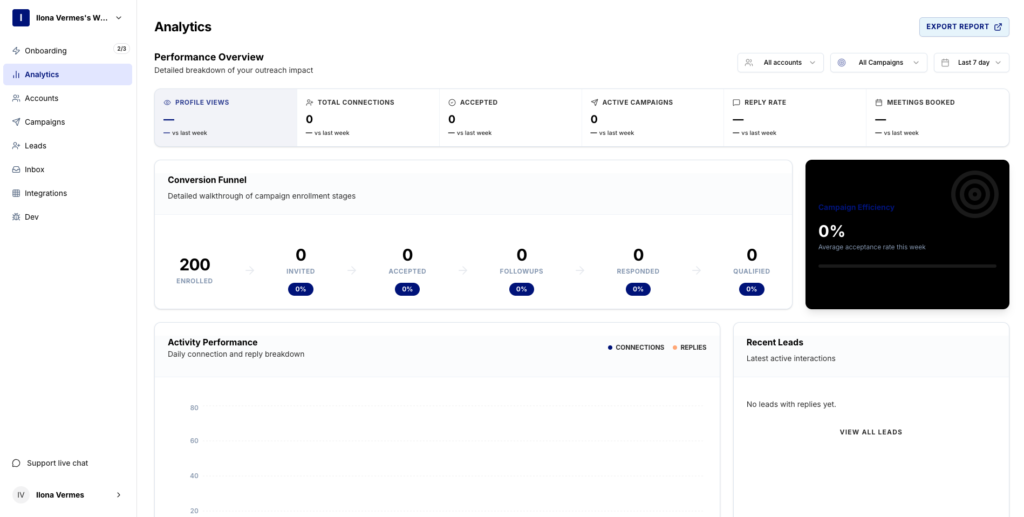
Task: Go to the Analytics page in sidebar
Action: click(67, 74)
